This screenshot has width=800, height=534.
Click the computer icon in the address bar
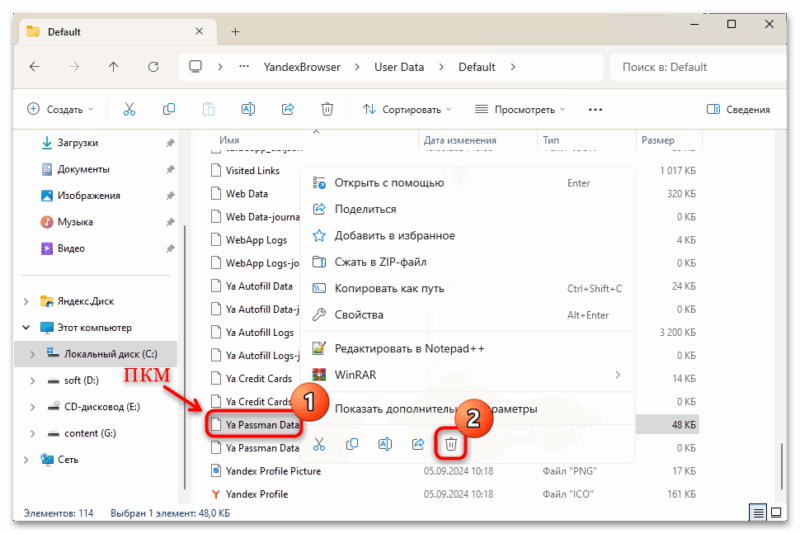pos(195,67)
